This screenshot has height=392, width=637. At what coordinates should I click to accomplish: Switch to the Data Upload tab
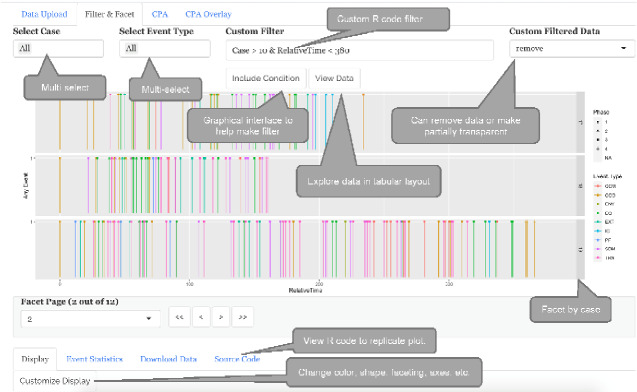[x=44, y=14]
